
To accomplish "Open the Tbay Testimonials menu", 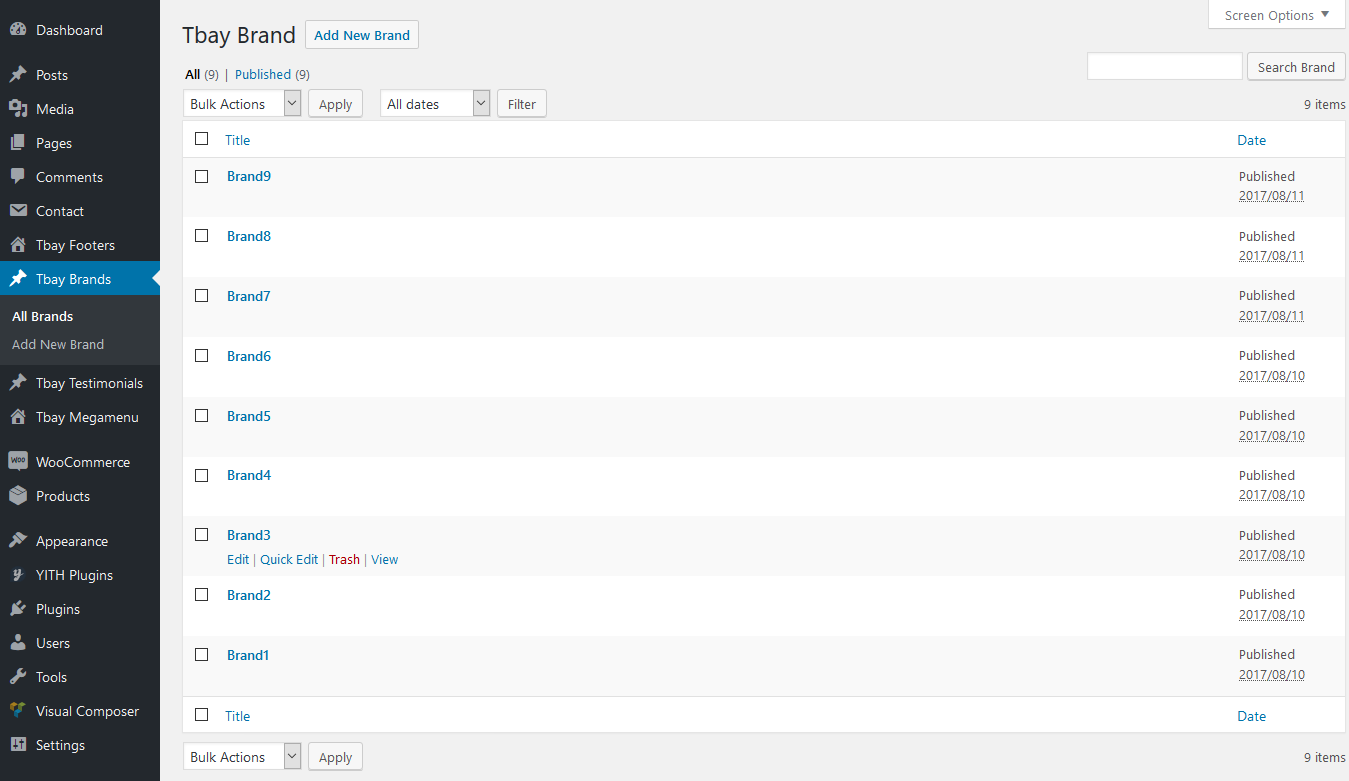I will 89,383.
